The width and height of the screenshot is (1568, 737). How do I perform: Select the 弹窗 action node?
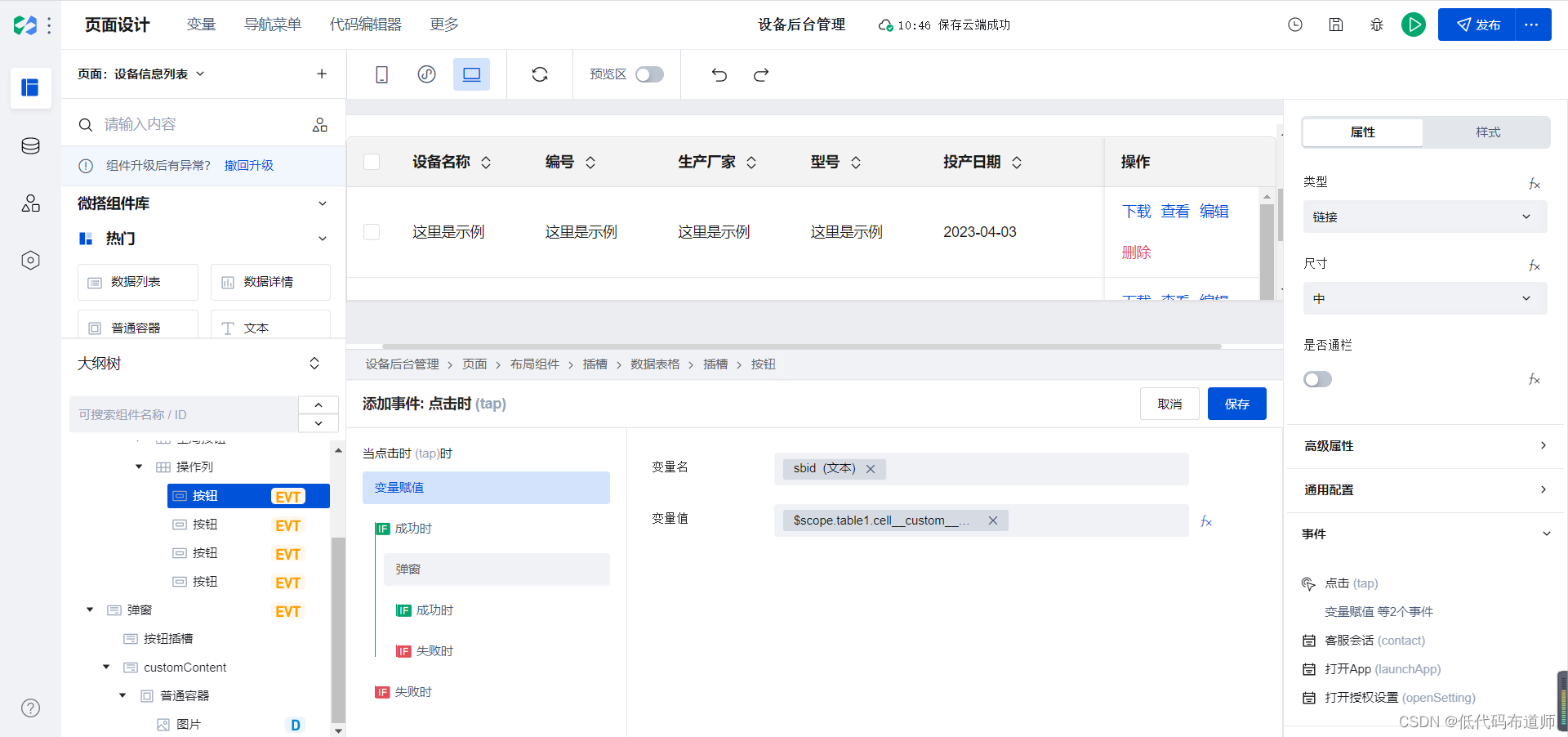pyautogui.click(x=497, y=569)
